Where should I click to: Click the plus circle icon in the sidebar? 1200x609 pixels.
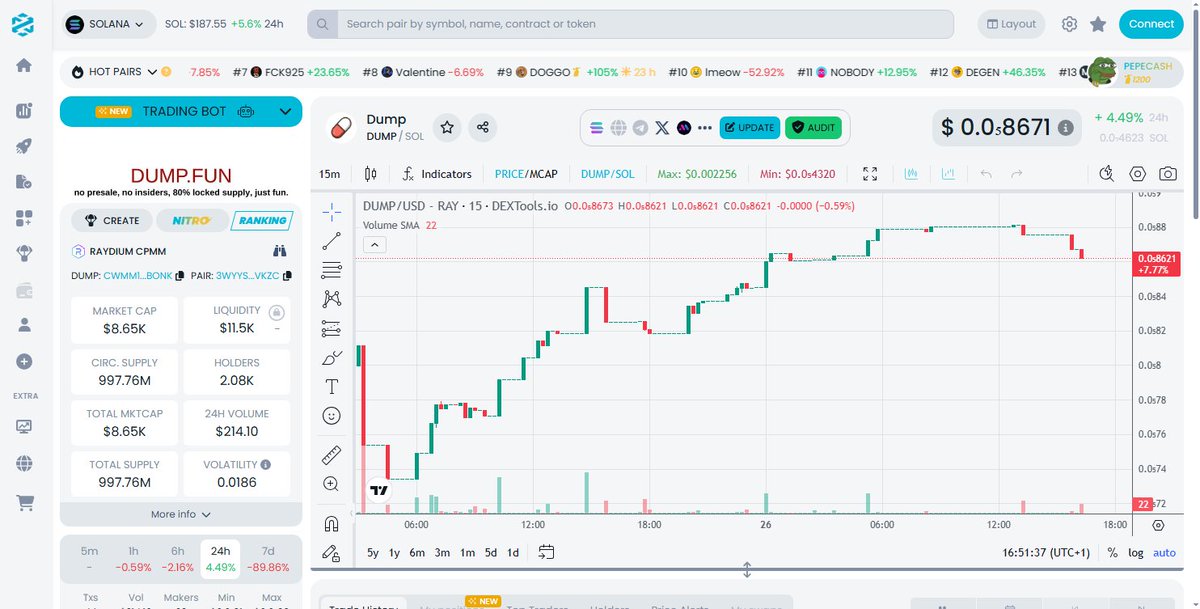(24, 361)
